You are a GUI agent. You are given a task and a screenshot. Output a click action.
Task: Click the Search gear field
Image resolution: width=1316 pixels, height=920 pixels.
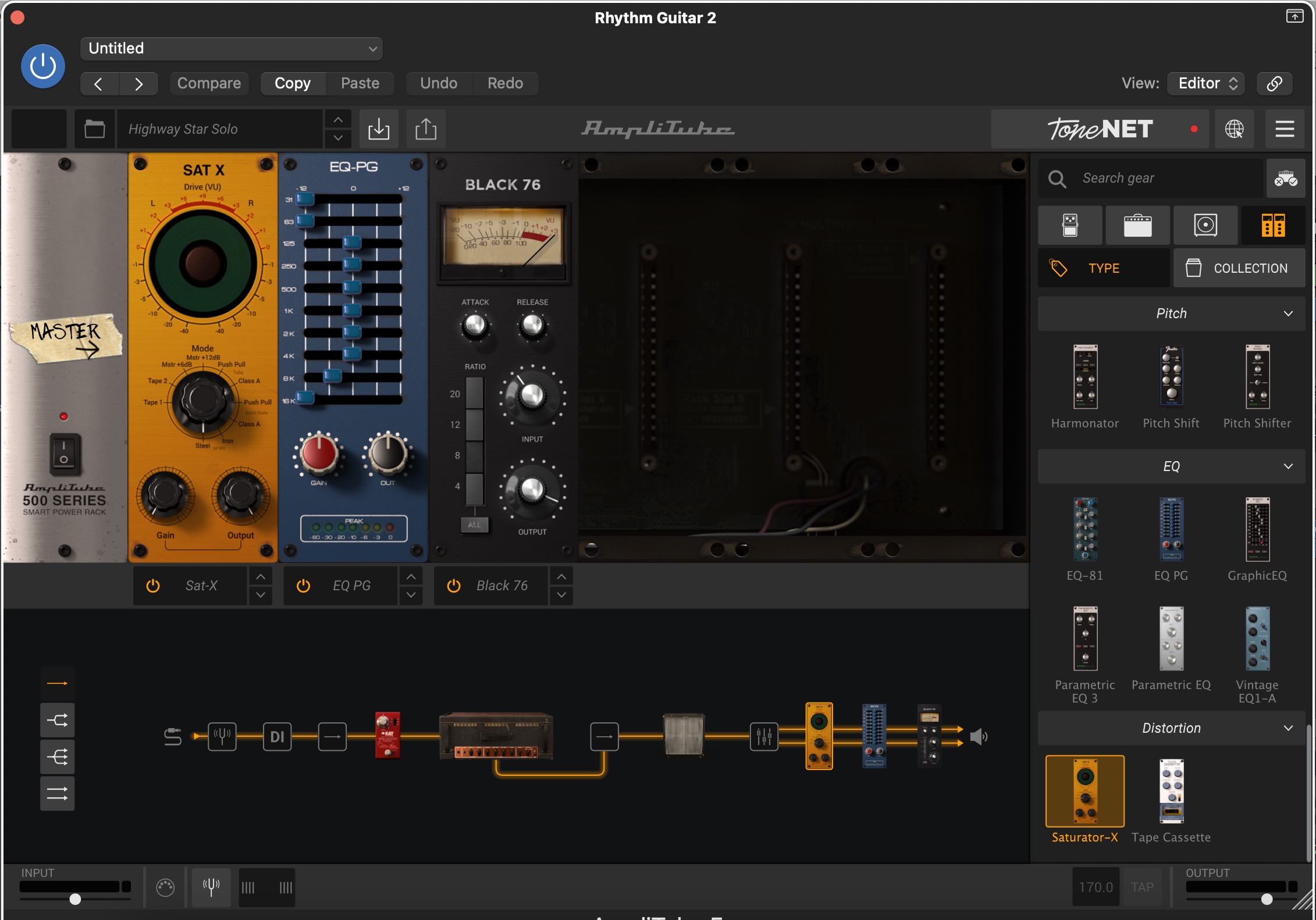click(x=1150, y=178)
